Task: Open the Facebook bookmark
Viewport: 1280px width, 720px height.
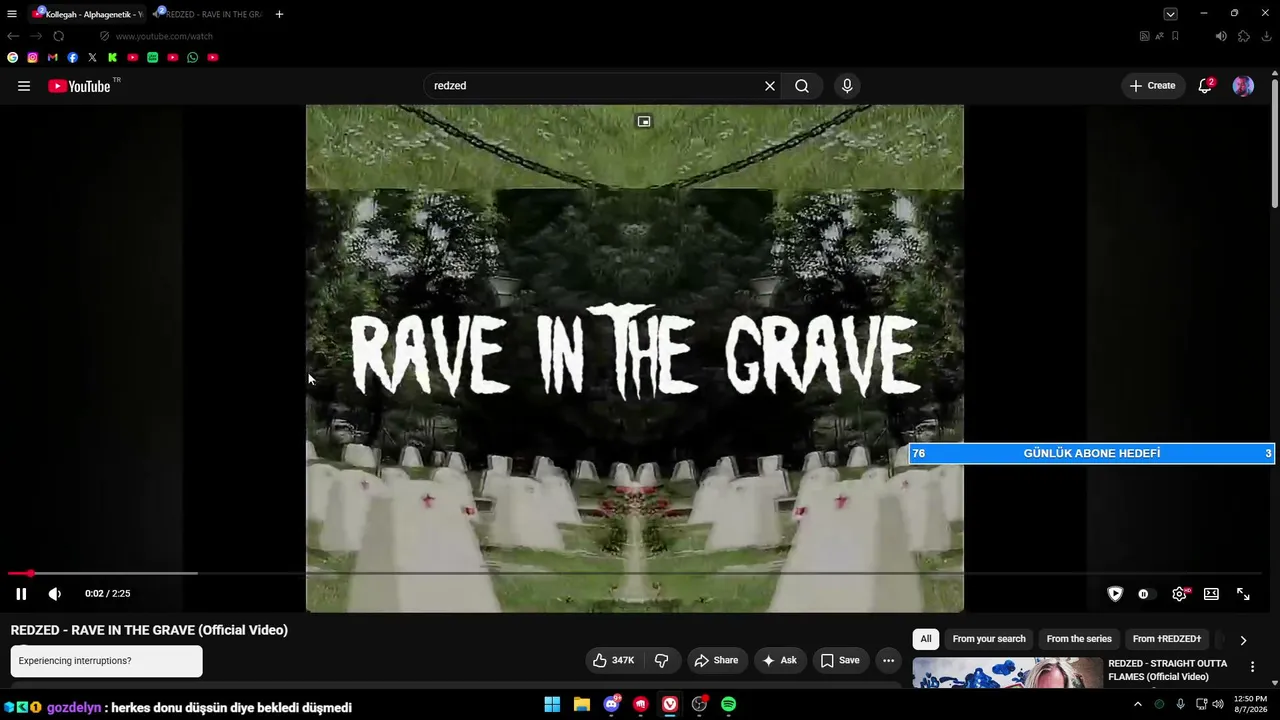Action: [x=73, y=58]
